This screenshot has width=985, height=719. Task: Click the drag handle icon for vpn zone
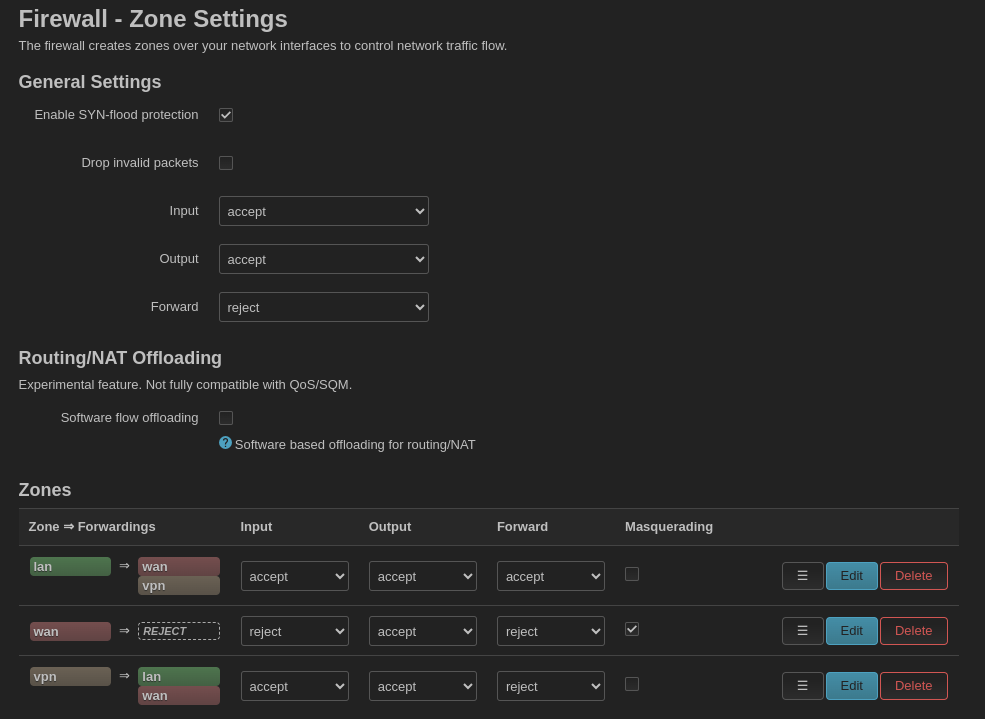[802, 686]
